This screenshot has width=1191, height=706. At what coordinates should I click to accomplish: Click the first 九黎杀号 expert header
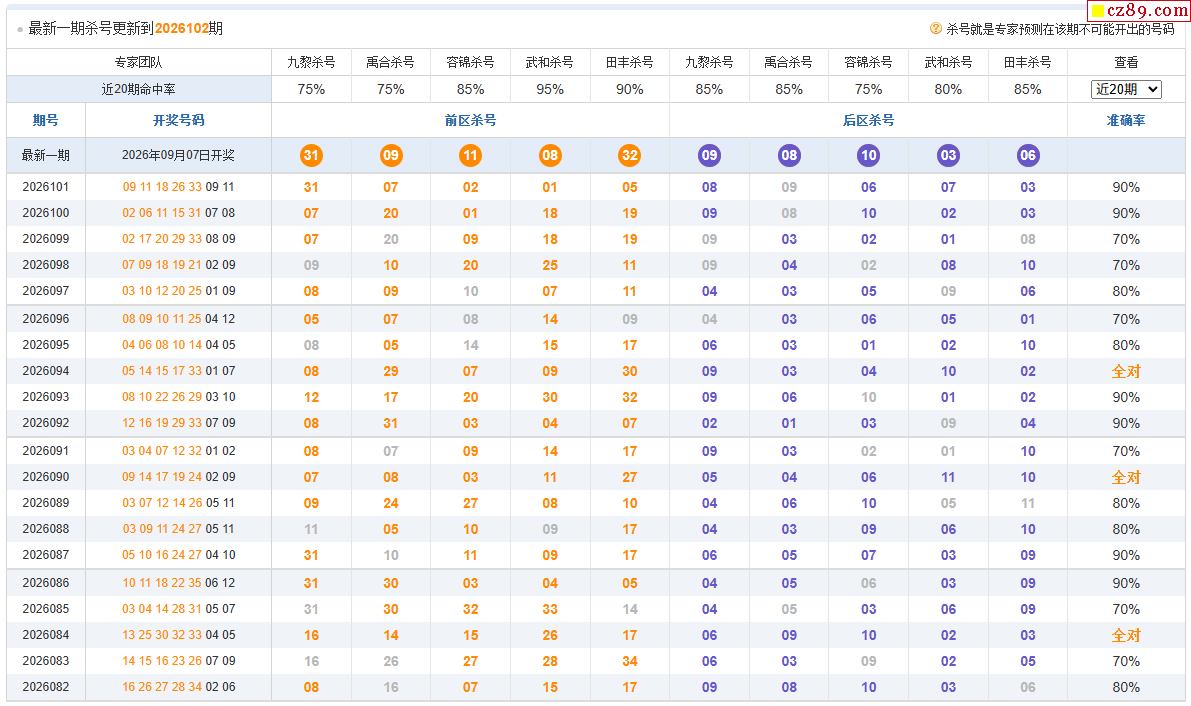(x=311, y=62)
